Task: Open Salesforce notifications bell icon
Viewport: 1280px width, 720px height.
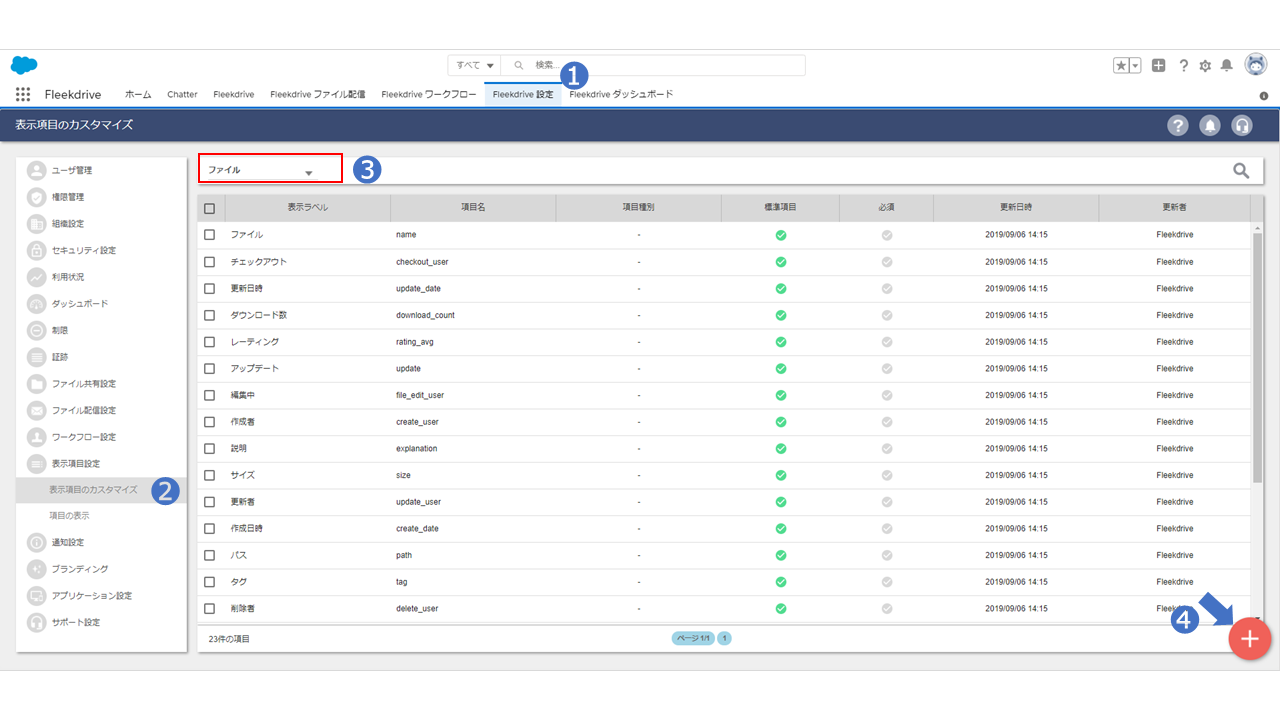Action: point(1227,65)
